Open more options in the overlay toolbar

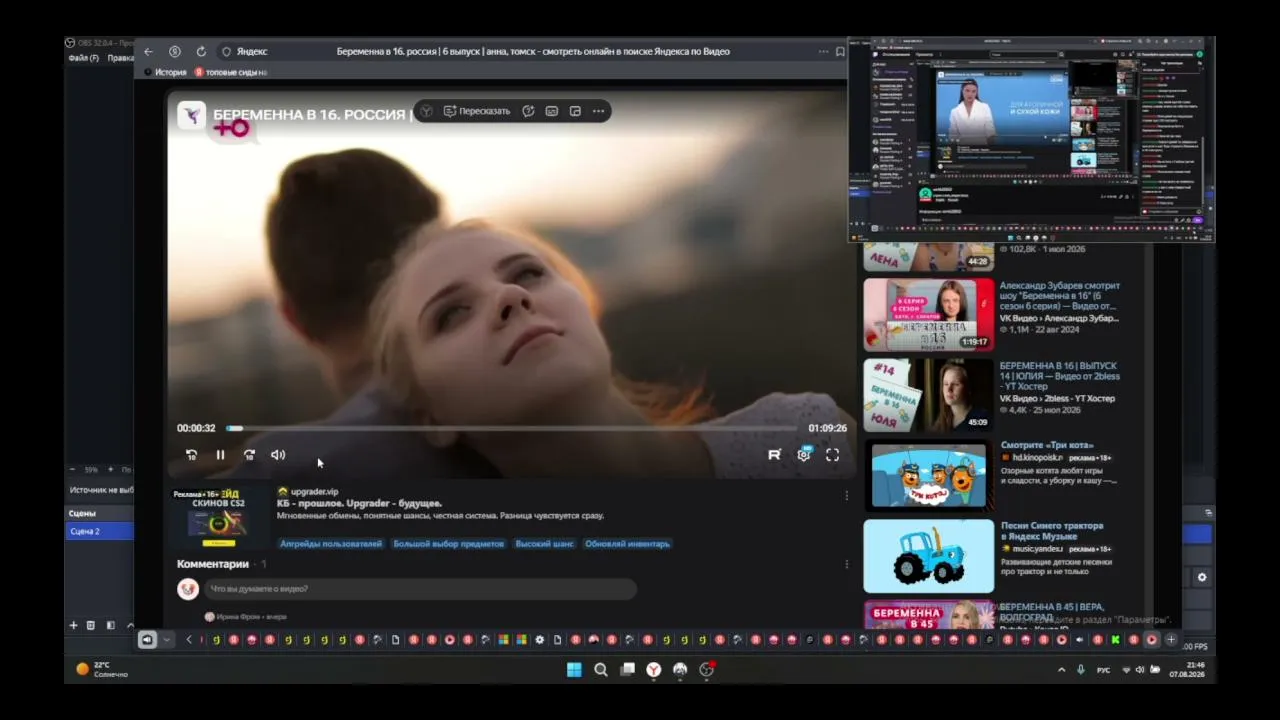click(x=598, y=111)
